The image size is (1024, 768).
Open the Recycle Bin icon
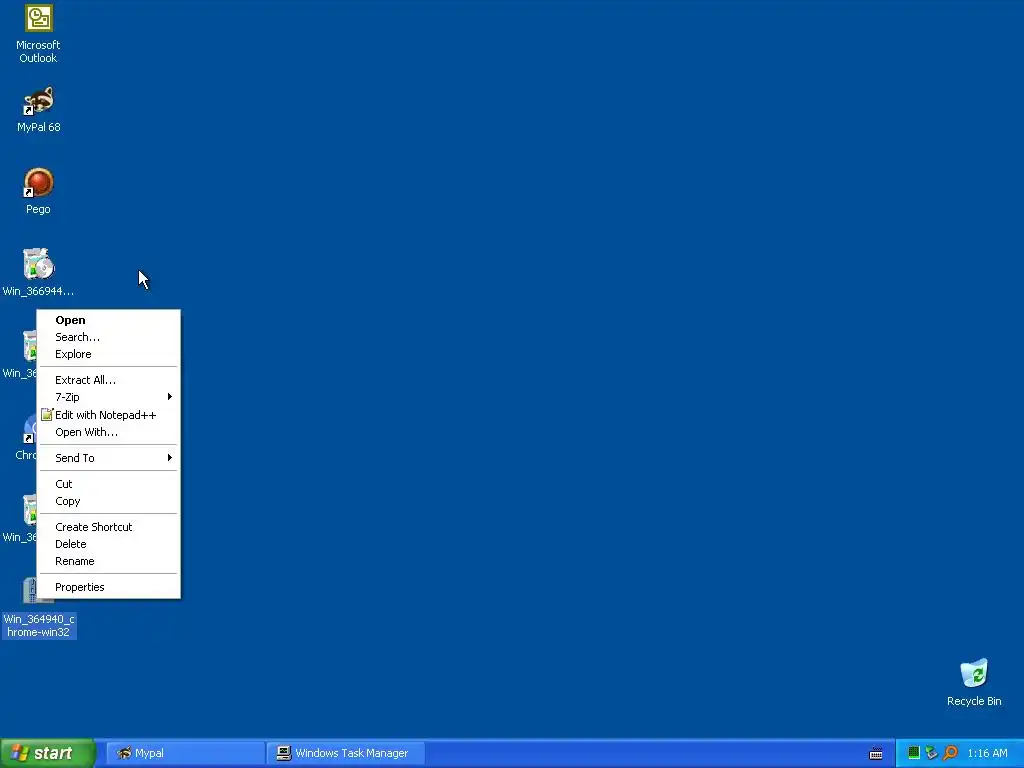pos(974,673)
